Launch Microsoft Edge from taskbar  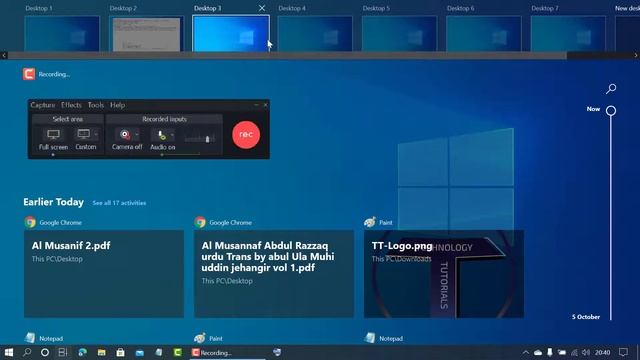(82, 352)
